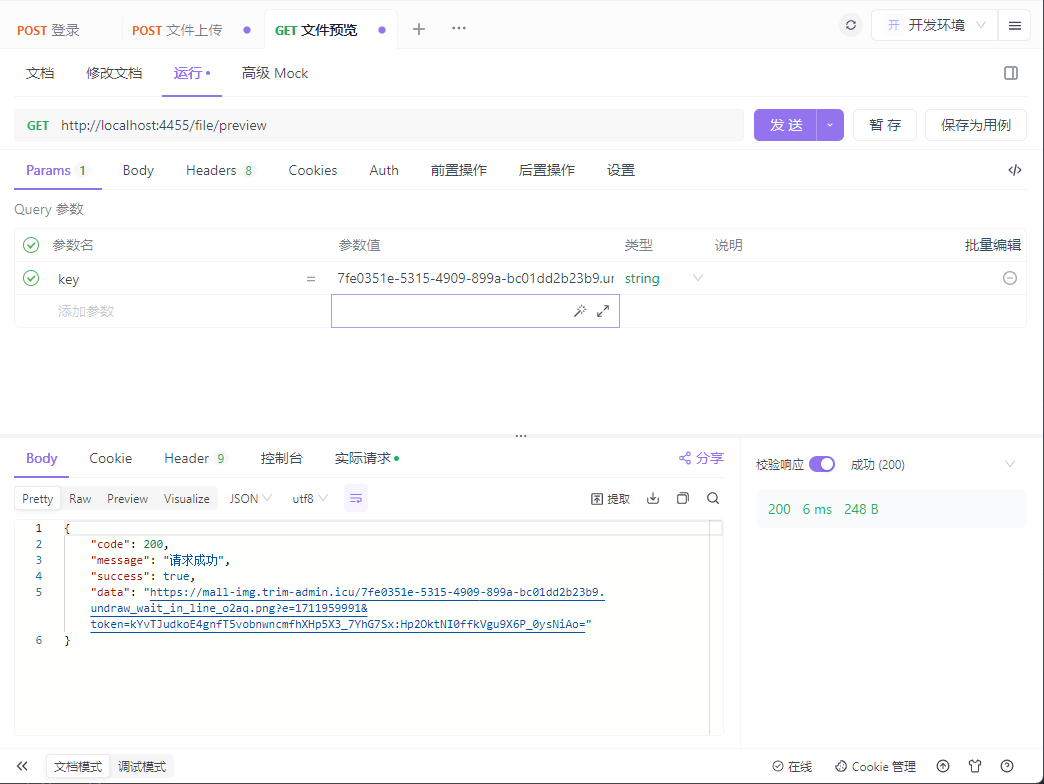Click the 暂存 button

pyautogui.click(x=885, y=125)
